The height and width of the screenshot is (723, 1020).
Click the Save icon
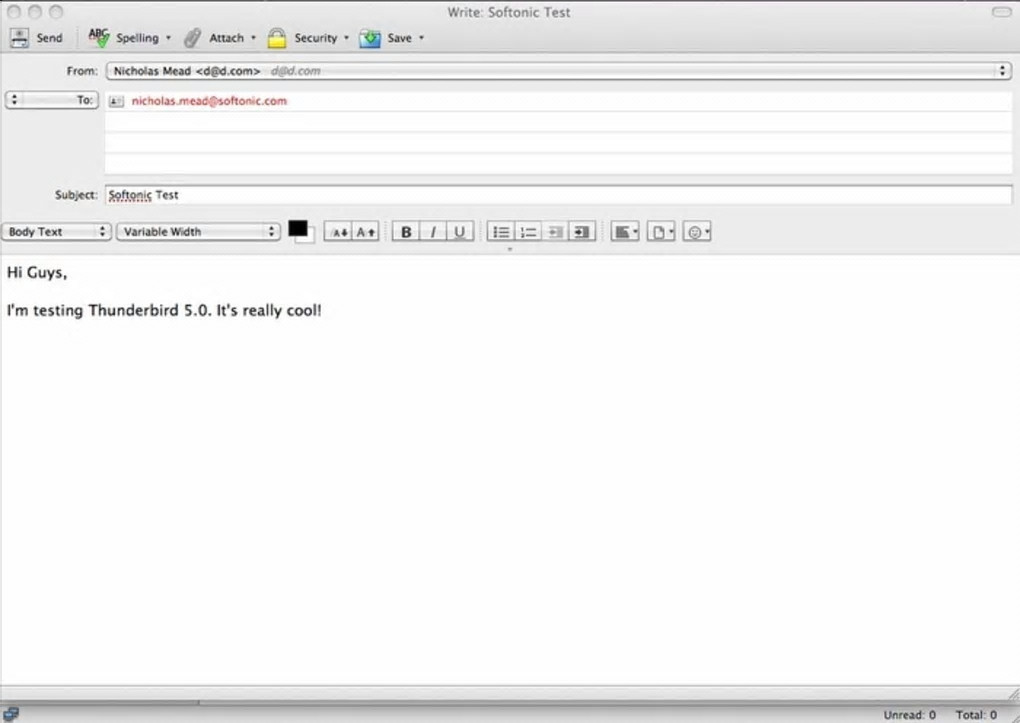coord(369,38)
